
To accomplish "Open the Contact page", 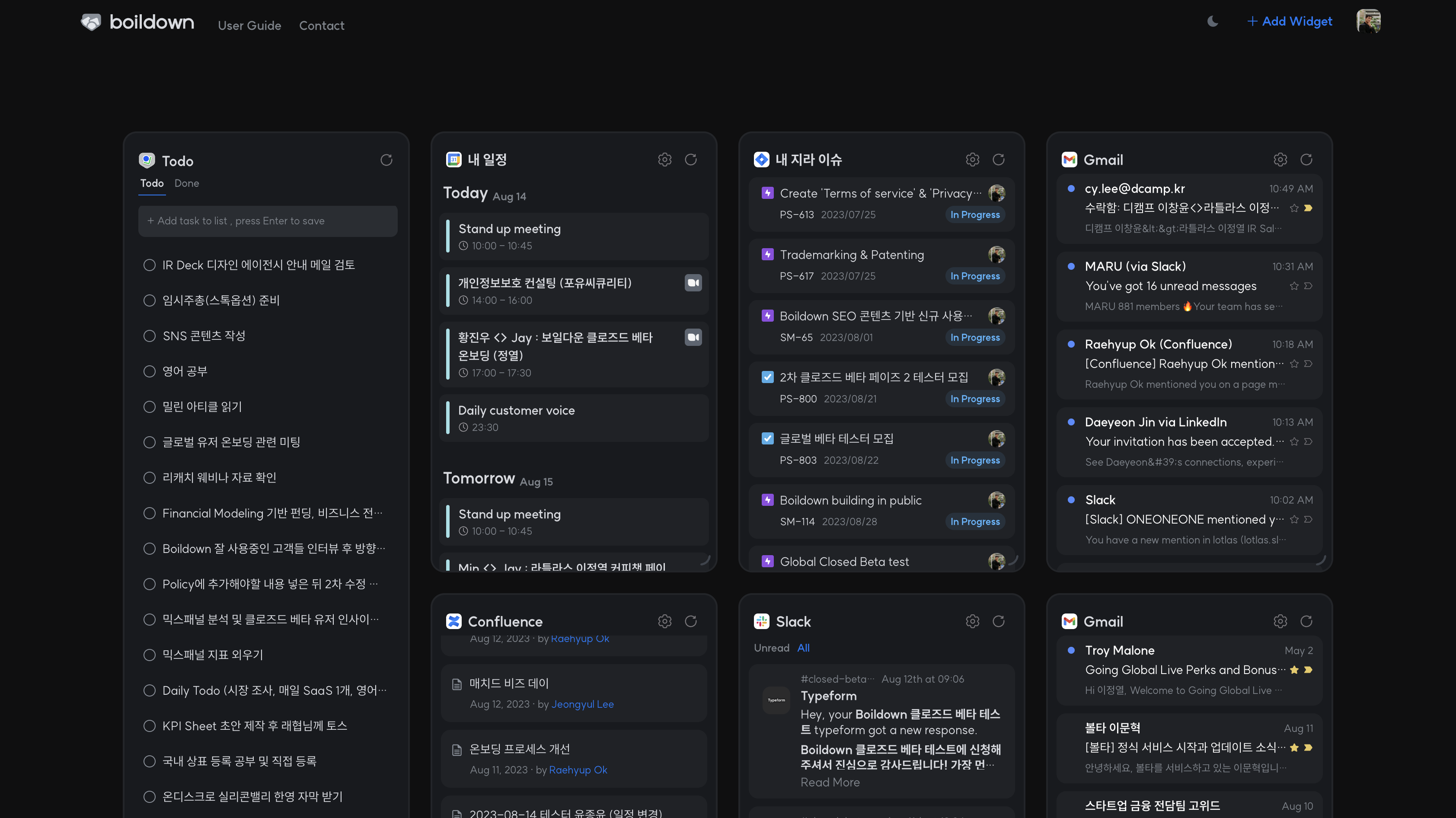I will pos(322,26).
